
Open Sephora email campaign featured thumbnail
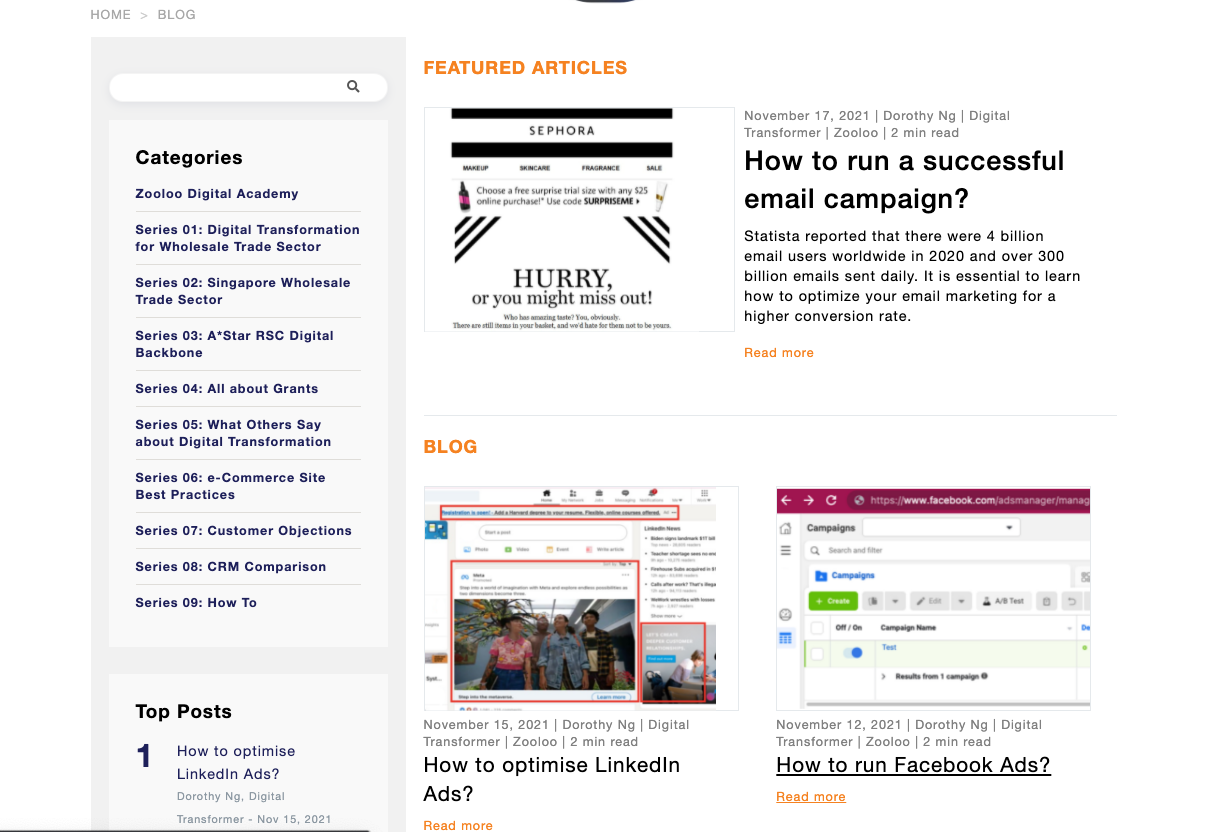click(x=579, y=219)
